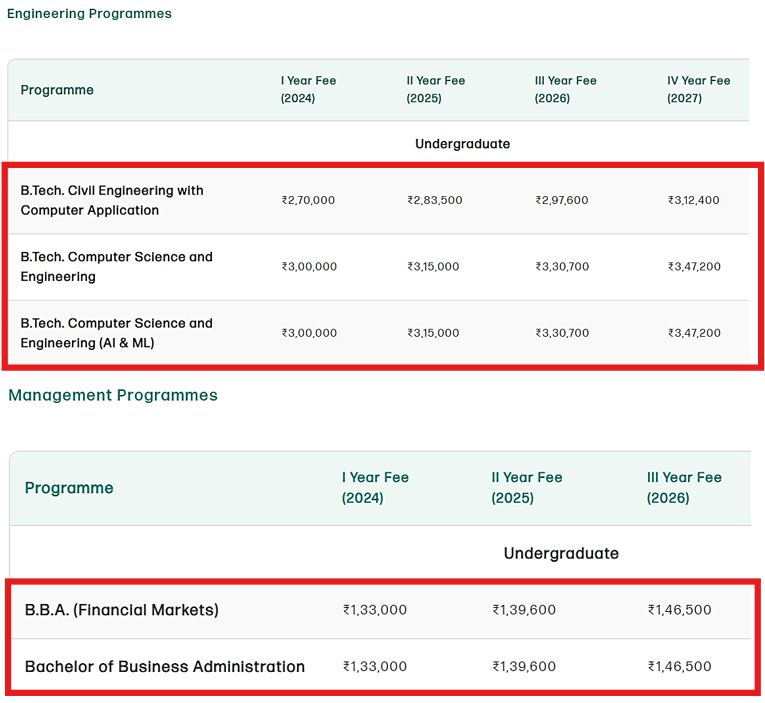Image resolution: width=765 pixels, height=703 pixels.
Task: Click the Undergraduate label in the Engineering table
Action: pos(463,144)
